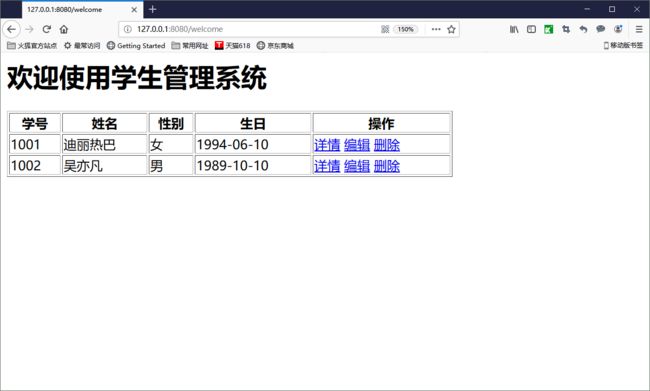The image size is (650, 391).
Task: Open the browser home page
Action: (x=63, y=29)
